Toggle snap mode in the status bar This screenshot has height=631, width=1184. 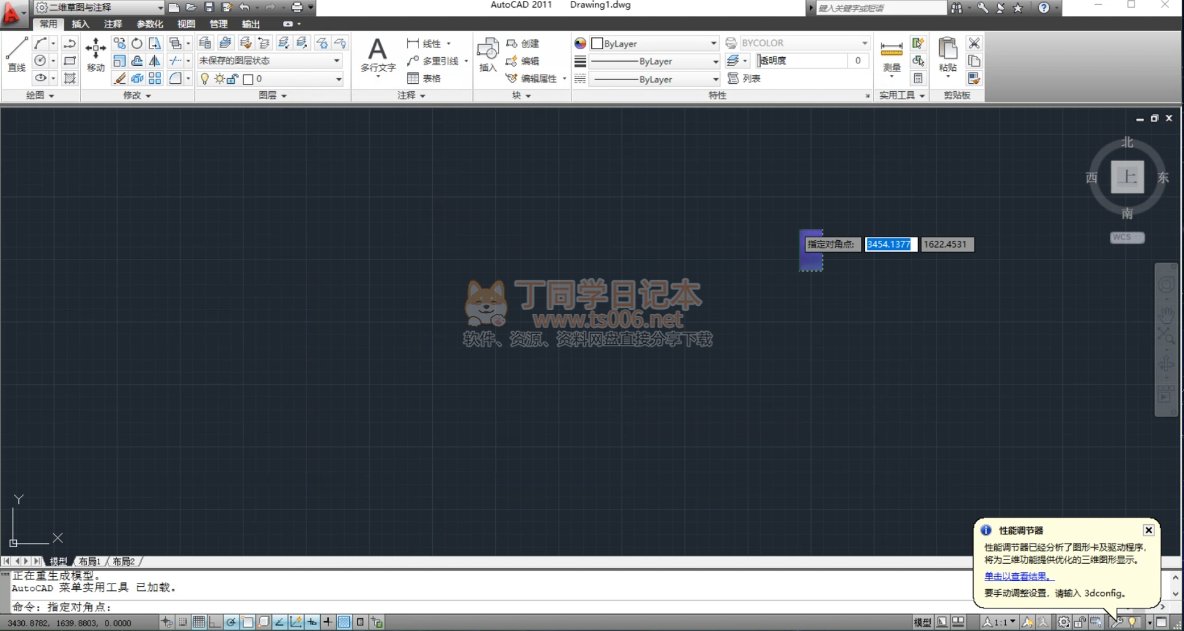(183, 623)
